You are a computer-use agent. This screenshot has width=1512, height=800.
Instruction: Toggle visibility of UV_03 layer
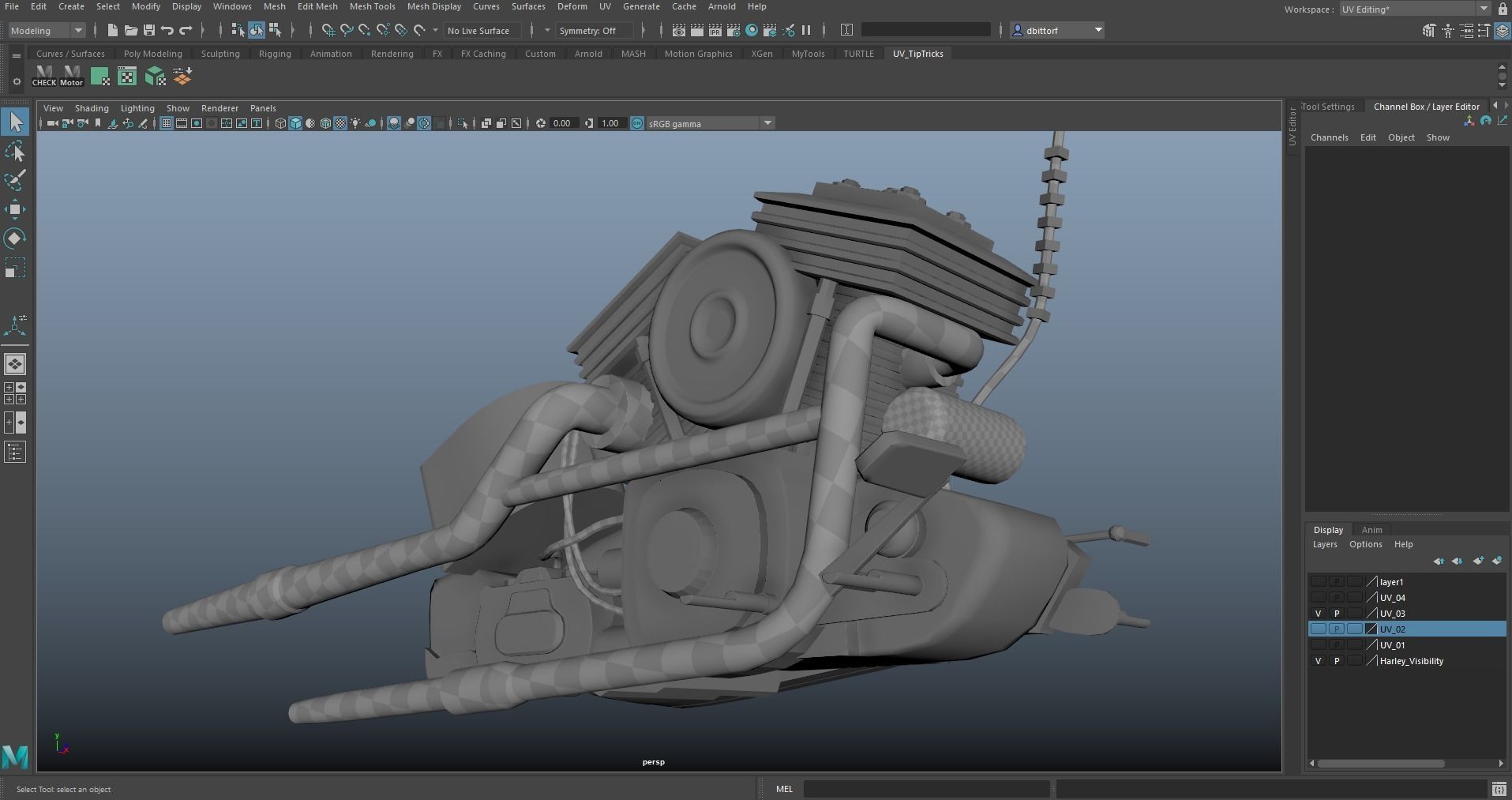[1318, 614]
